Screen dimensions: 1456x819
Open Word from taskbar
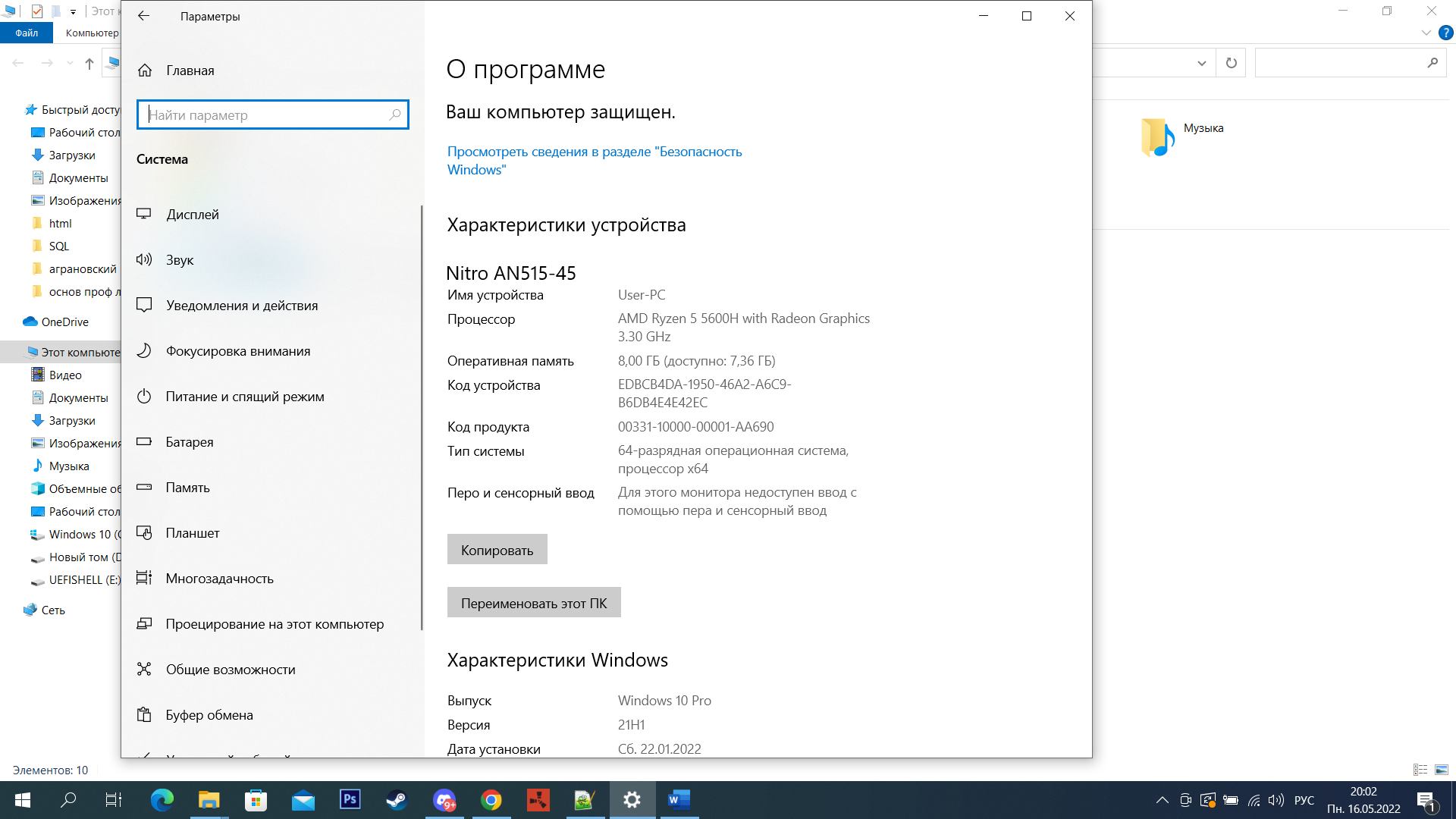coord(679,800)
